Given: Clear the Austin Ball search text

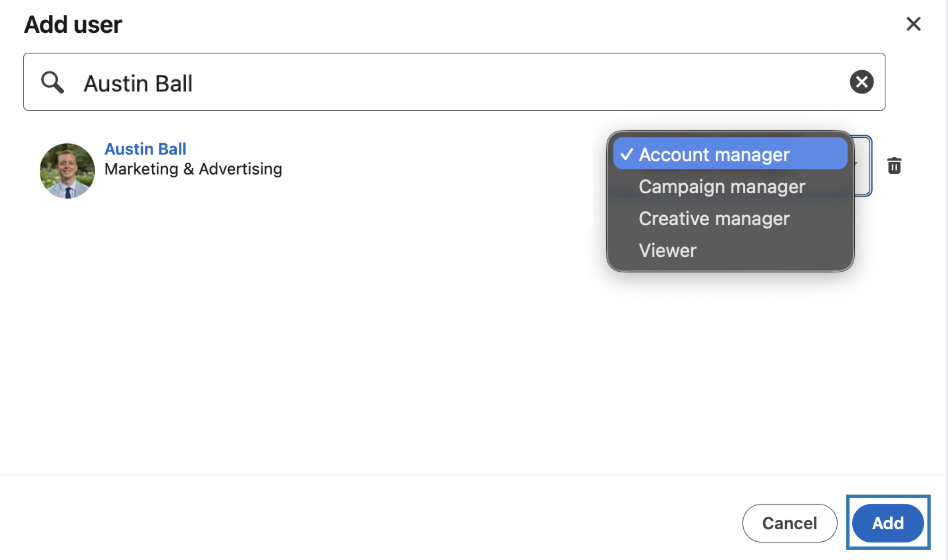Looking at the screenshot, I should click(861, 82).
